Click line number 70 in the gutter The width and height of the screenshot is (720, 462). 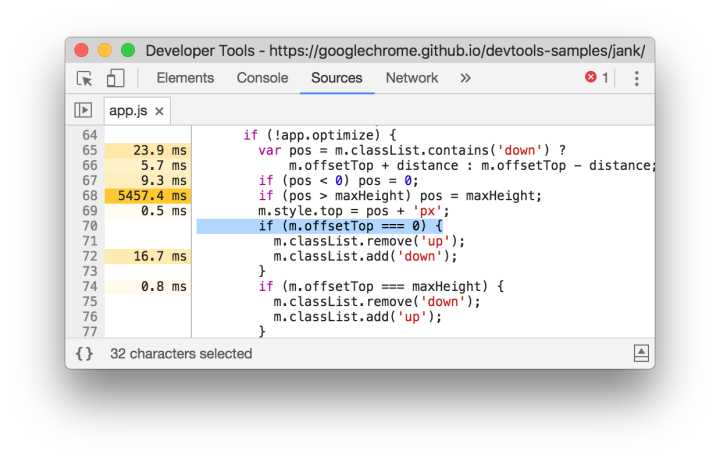coord(90,226)
